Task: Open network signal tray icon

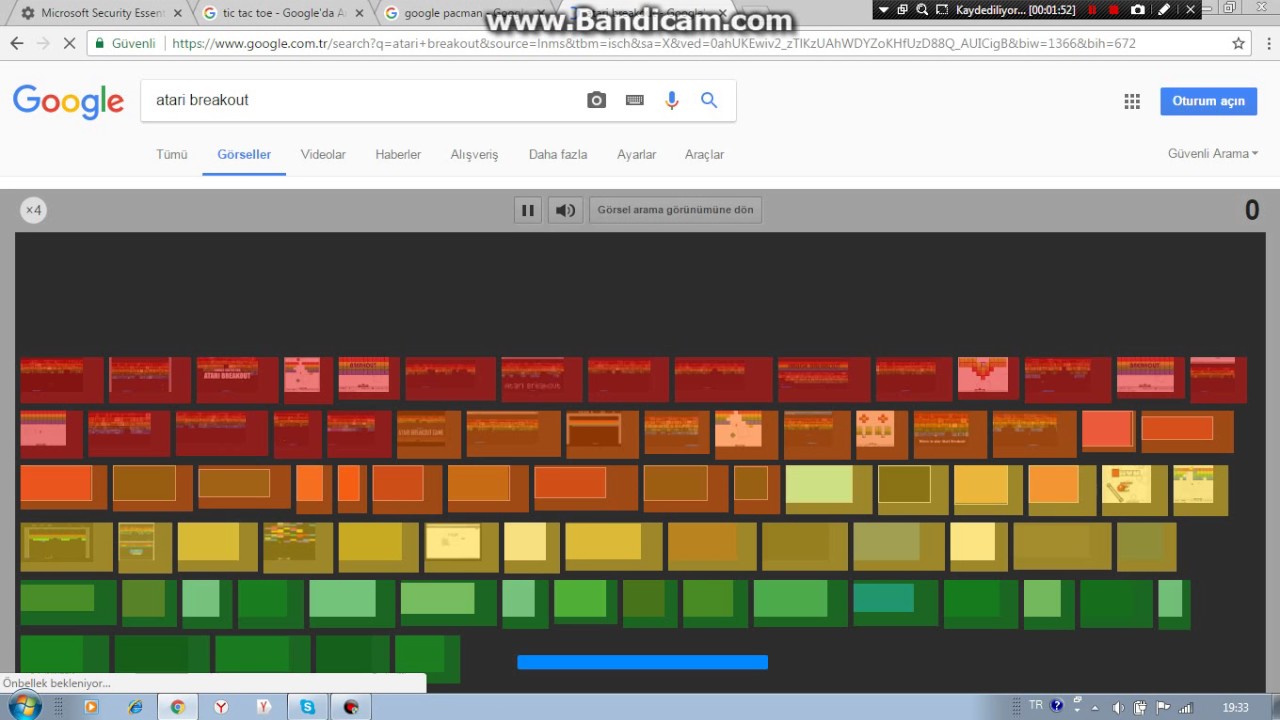Action: click(1186, 708)
